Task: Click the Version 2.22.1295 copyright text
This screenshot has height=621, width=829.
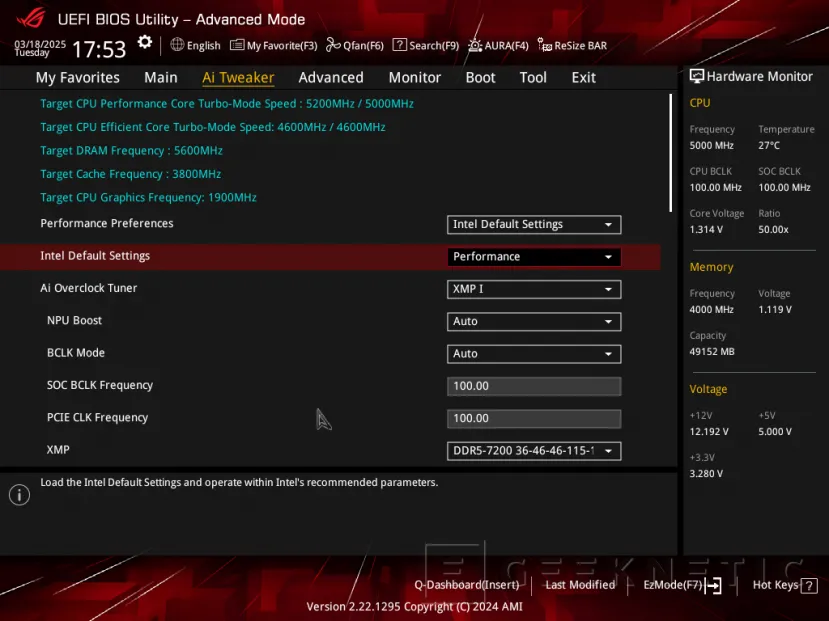Action: pyautogui.click(x=414, y=606)
